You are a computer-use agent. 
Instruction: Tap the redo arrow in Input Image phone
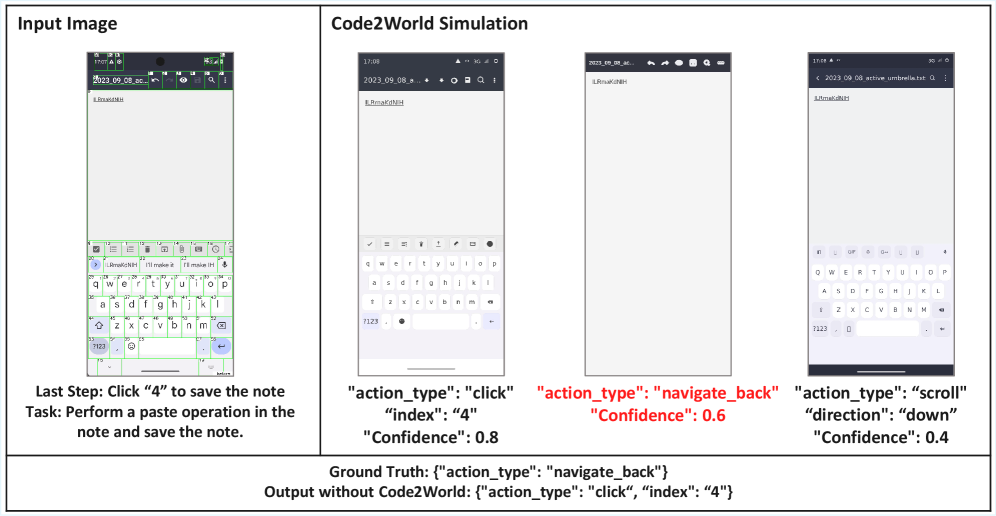tap(169, 81)
